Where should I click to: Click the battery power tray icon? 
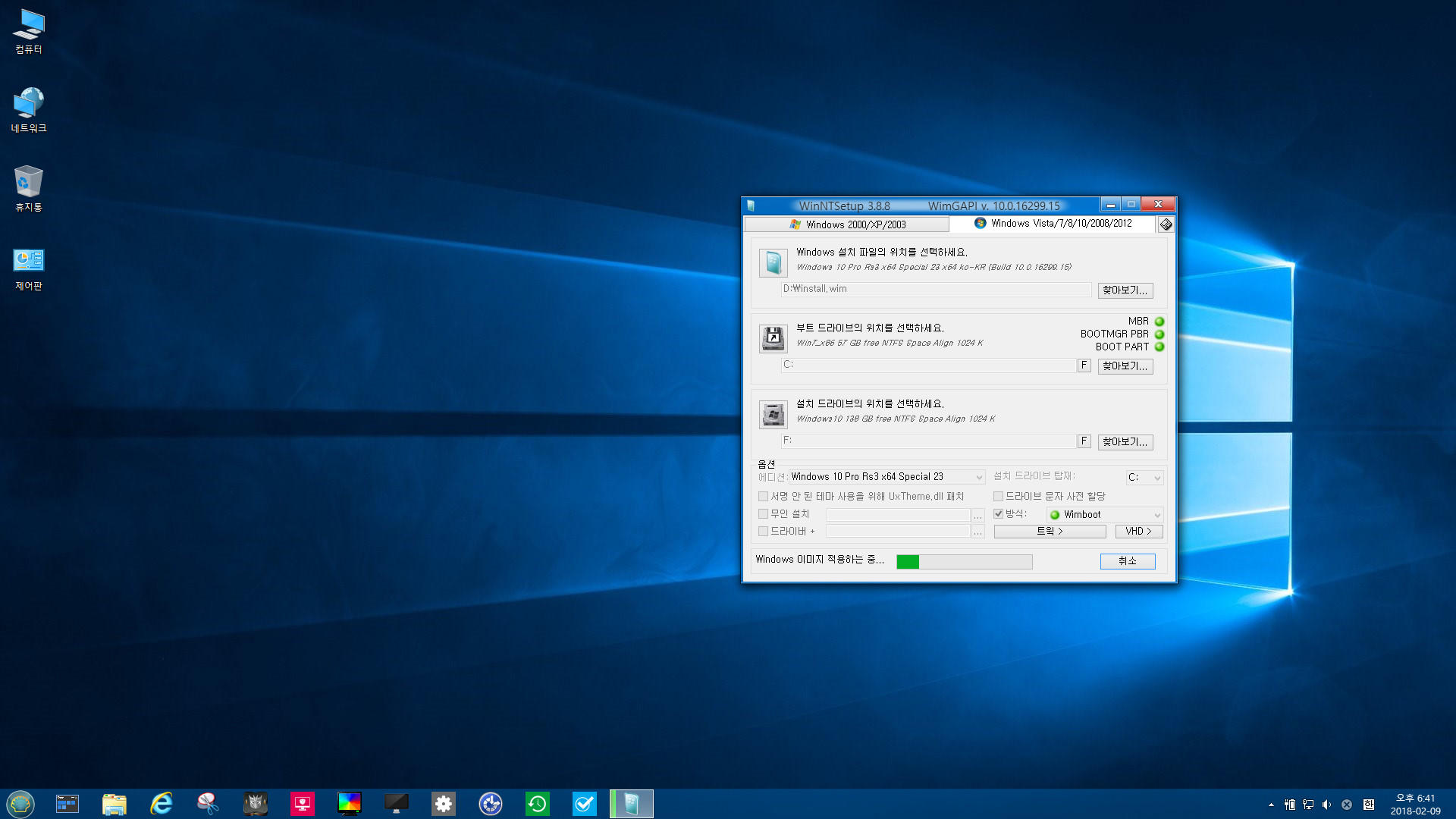click(x=1290, y=805)
